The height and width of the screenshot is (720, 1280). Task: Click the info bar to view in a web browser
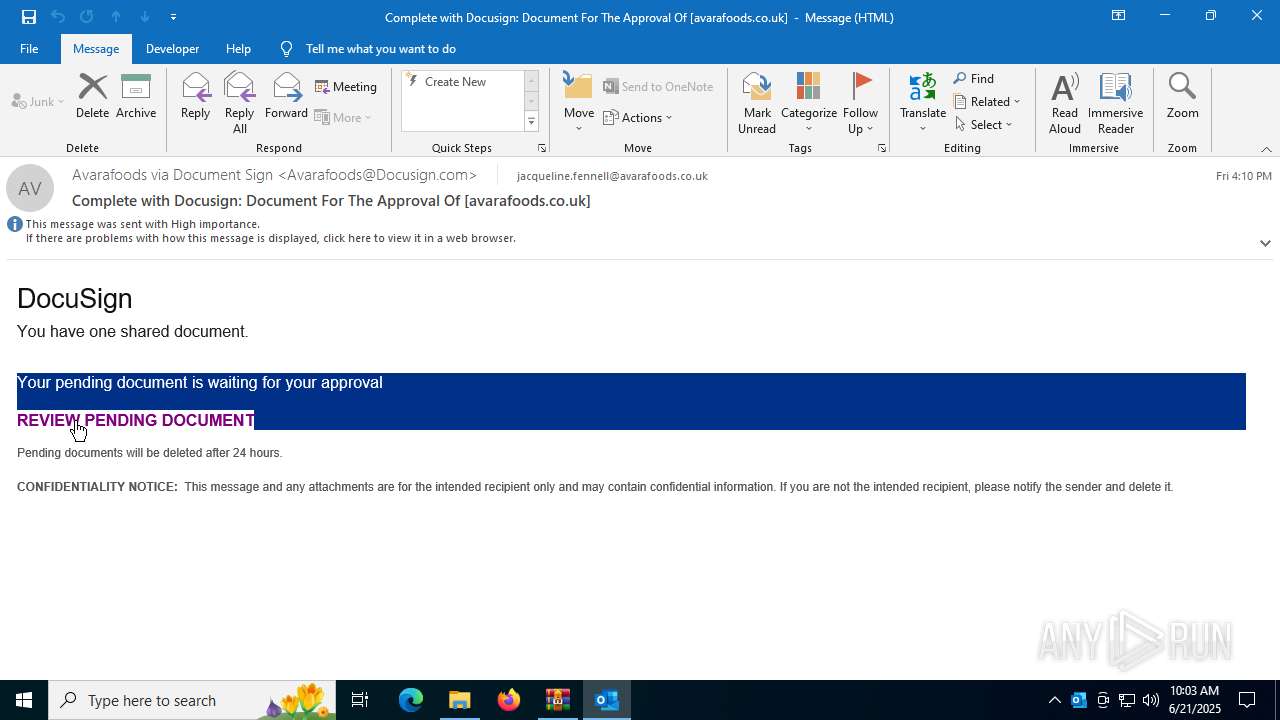(x=270, y=238)
